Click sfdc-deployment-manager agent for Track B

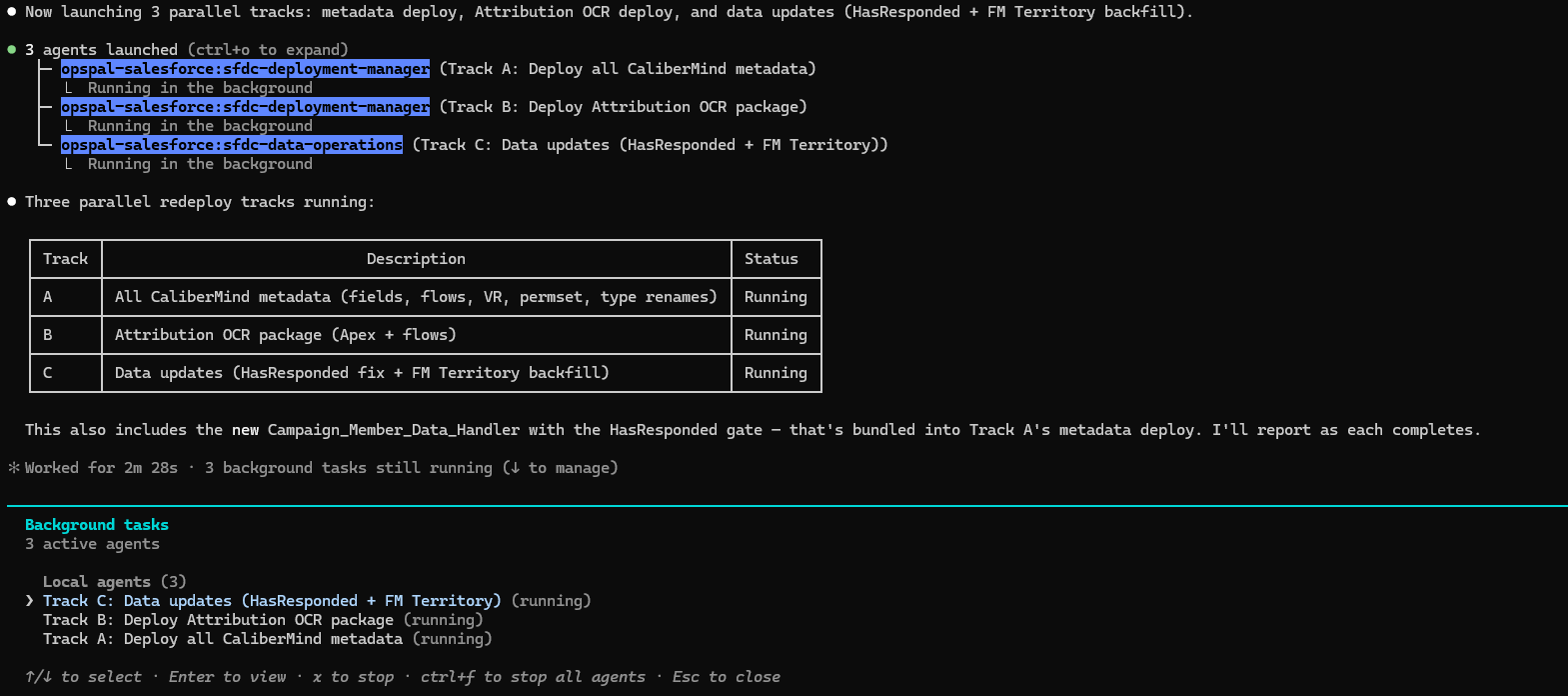pyautogui.click(x=245, y=107)
